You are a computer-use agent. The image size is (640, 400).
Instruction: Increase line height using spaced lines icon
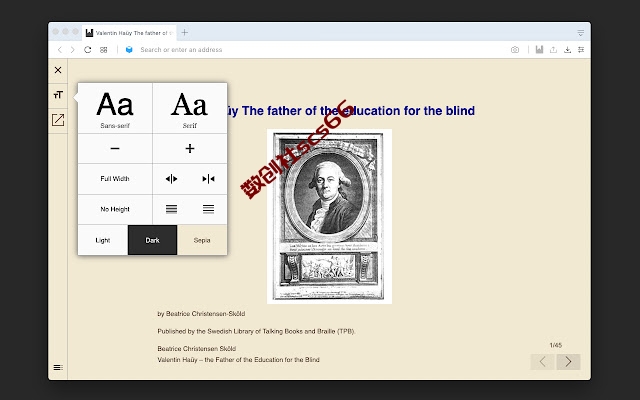pos(208,209)
